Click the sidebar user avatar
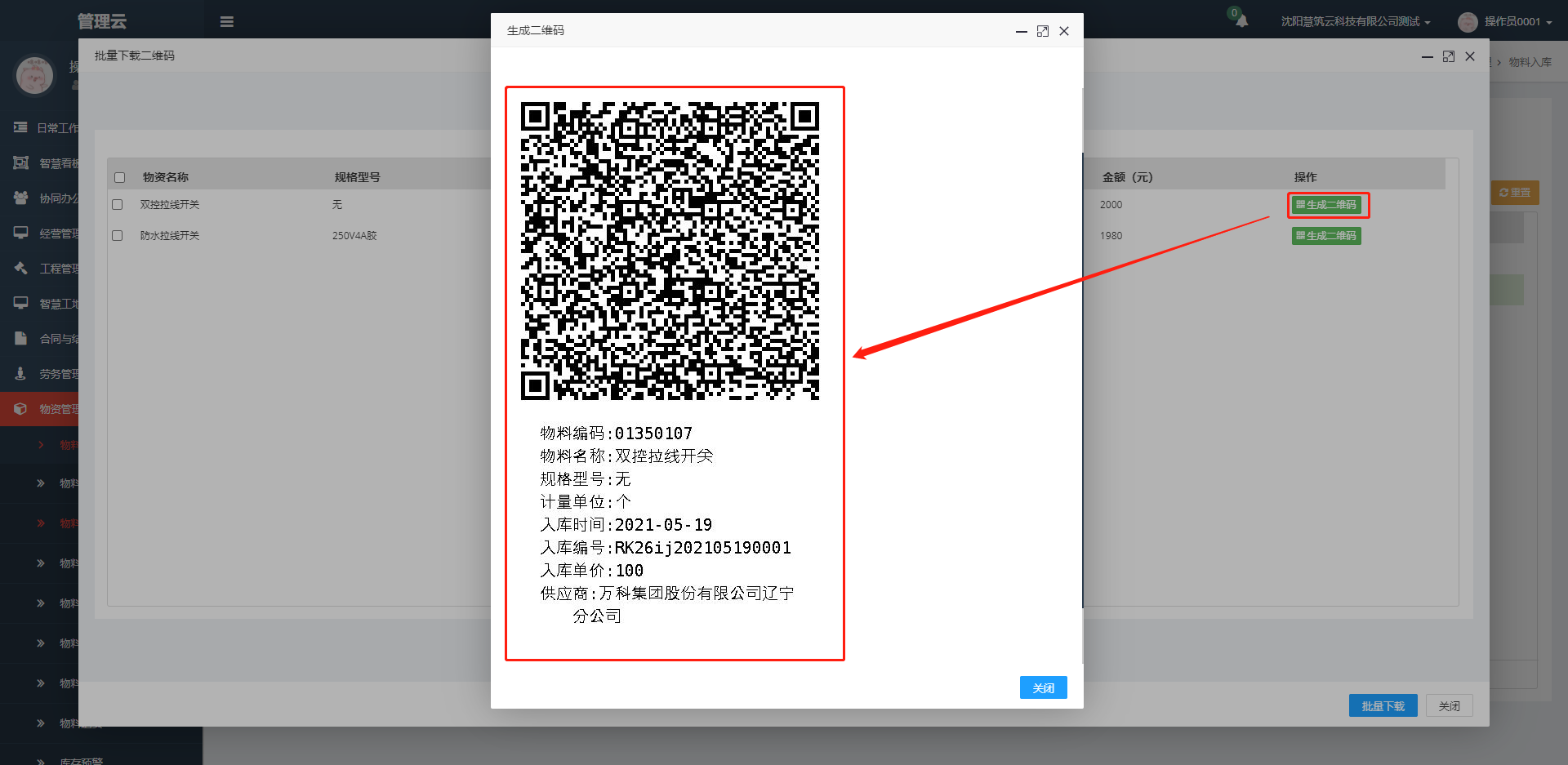This screenshot has width=1568, height=765. (x=35, y=75)
